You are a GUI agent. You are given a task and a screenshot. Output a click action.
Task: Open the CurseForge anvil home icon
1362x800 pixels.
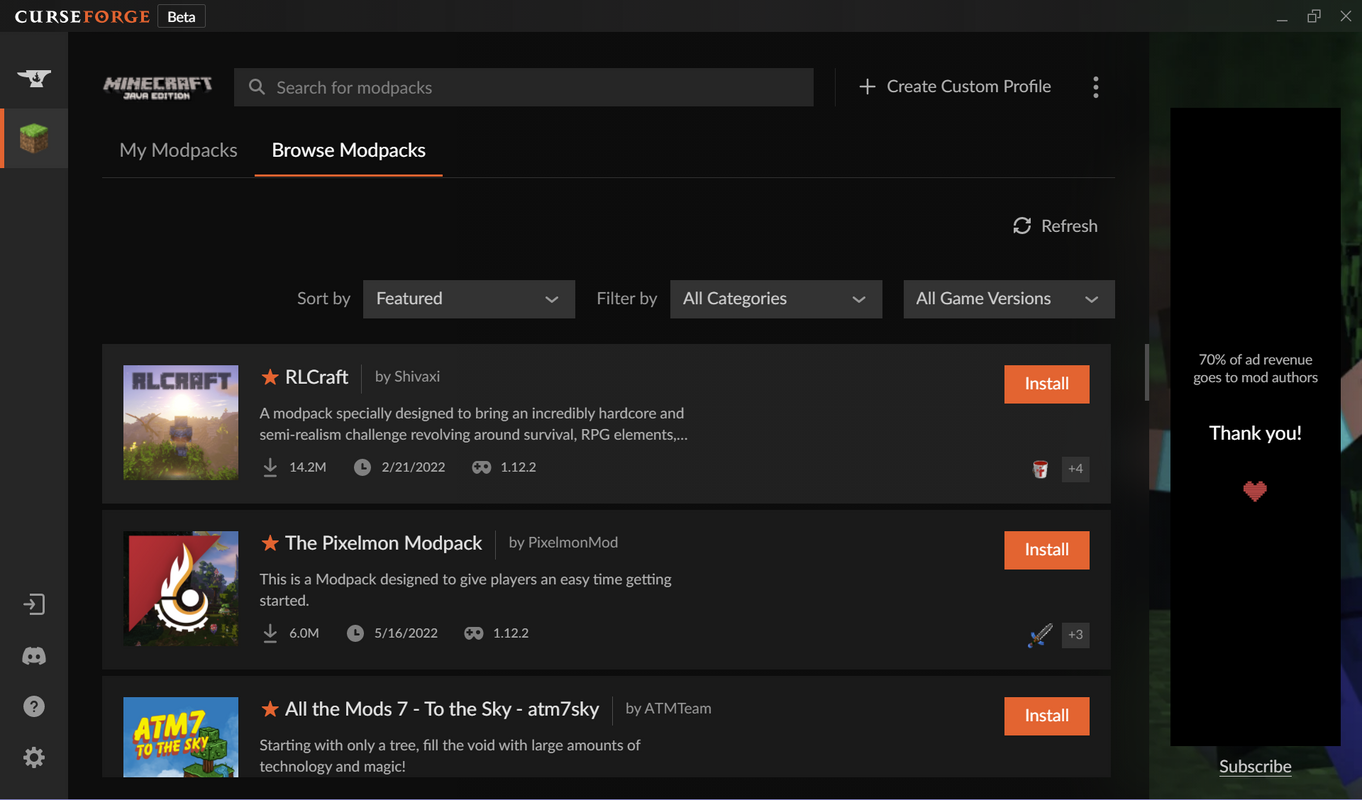pos(34,78)
